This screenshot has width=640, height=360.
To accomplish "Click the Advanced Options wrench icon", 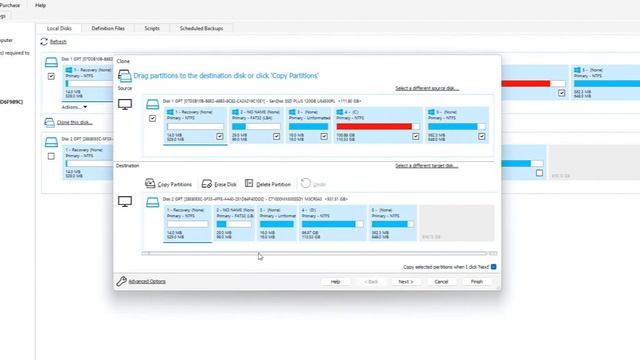I will point(121,281).
